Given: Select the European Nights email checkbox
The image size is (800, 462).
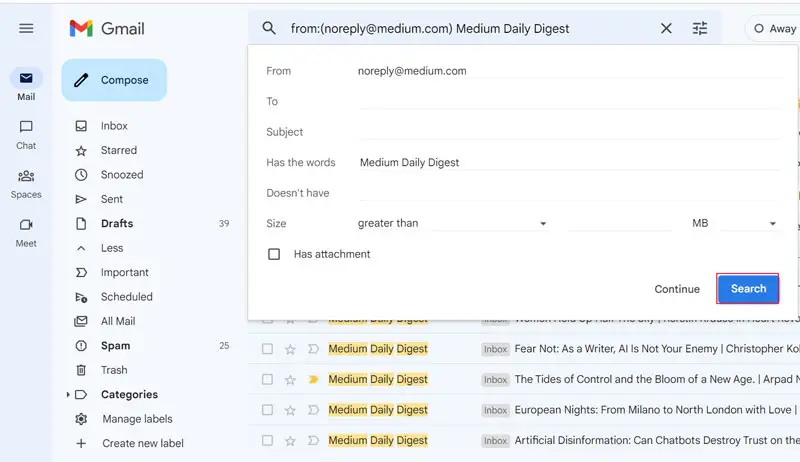Looking at the screenshot, I should [267, 410].
